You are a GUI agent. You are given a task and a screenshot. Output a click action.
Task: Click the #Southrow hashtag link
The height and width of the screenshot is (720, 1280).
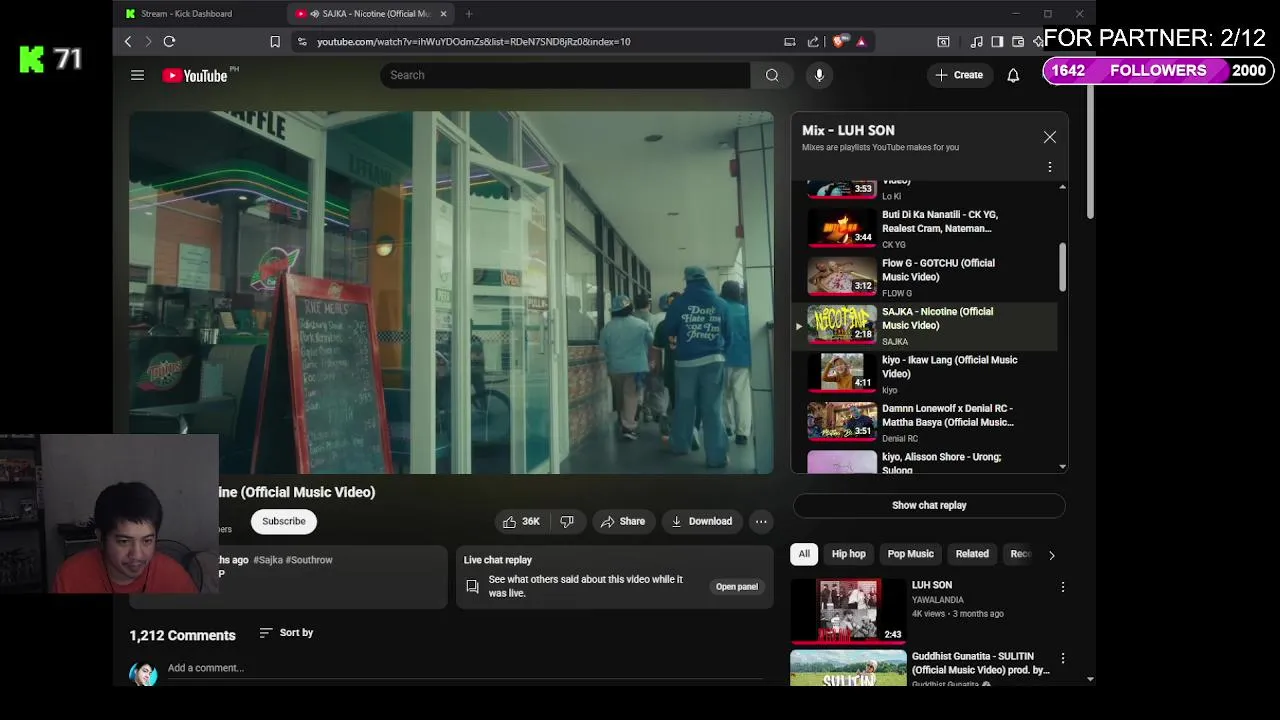point(309,560)
